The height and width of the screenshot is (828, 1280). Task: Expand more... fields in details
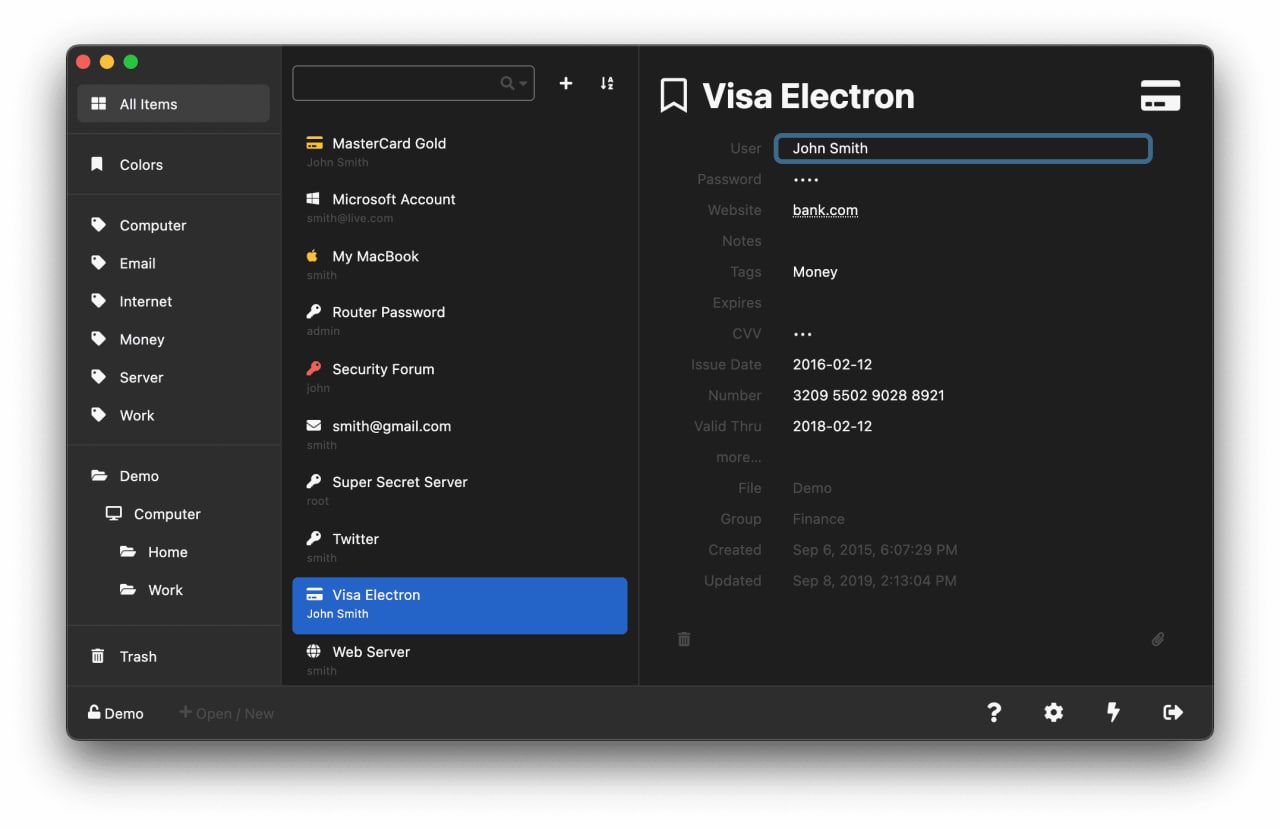(738, 457)
